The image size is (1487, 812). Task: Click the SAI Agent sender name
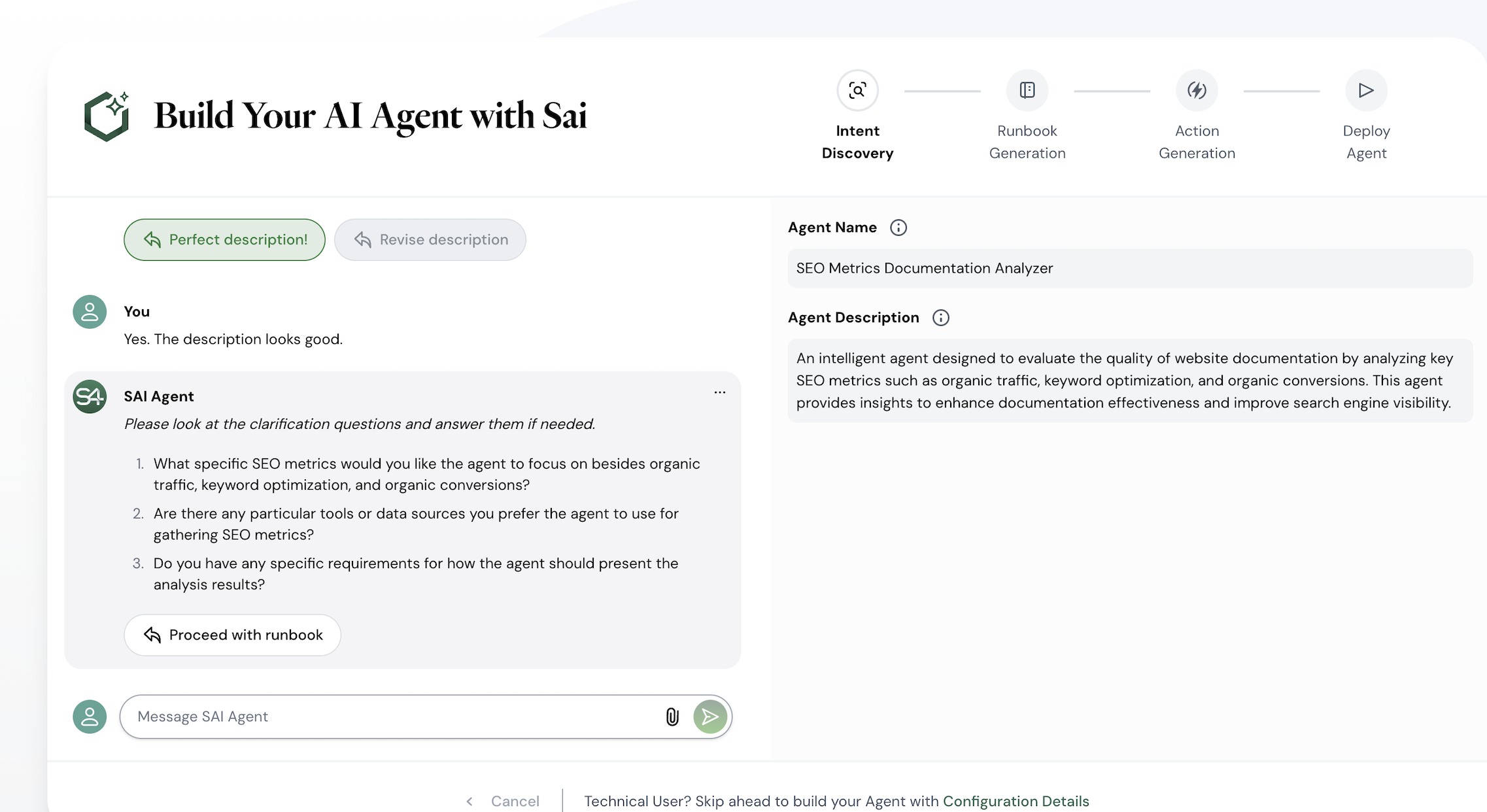[159, 397]
